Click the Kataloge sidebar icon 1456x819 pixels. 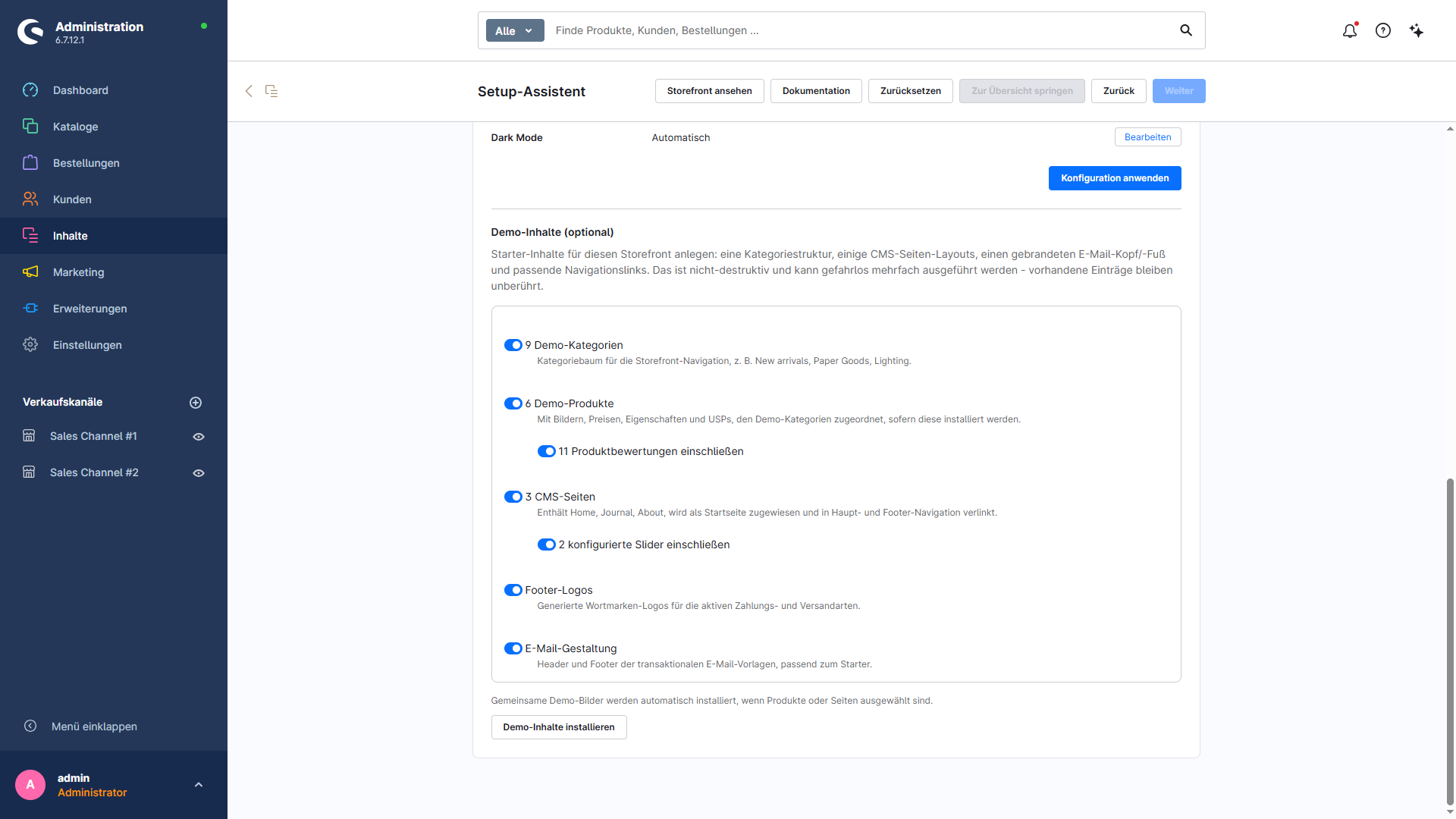(x=30, y=127)
